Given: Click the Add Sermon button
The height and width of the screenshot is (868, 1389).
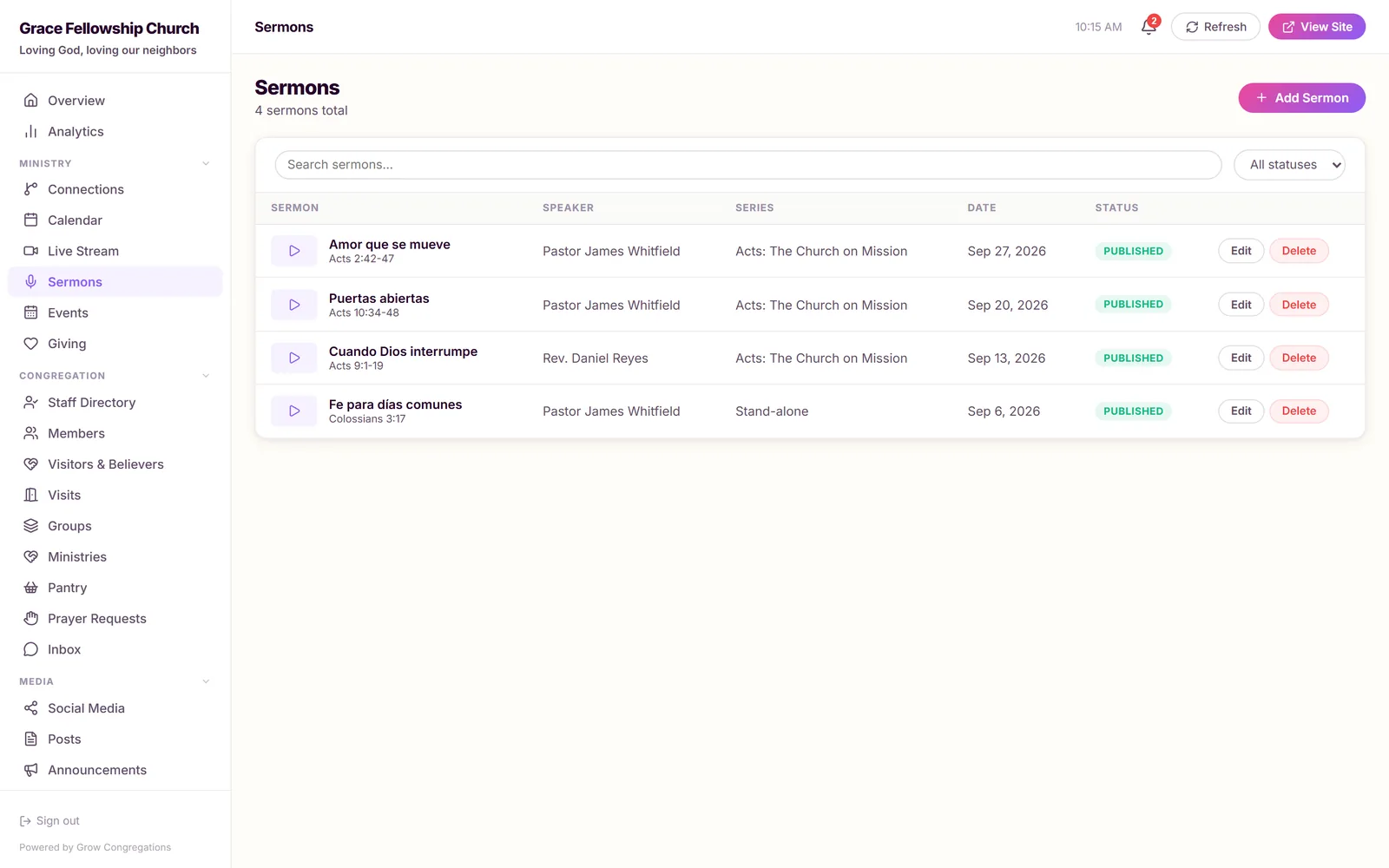Looking at the screenshot, I should tap(1301, 98).
